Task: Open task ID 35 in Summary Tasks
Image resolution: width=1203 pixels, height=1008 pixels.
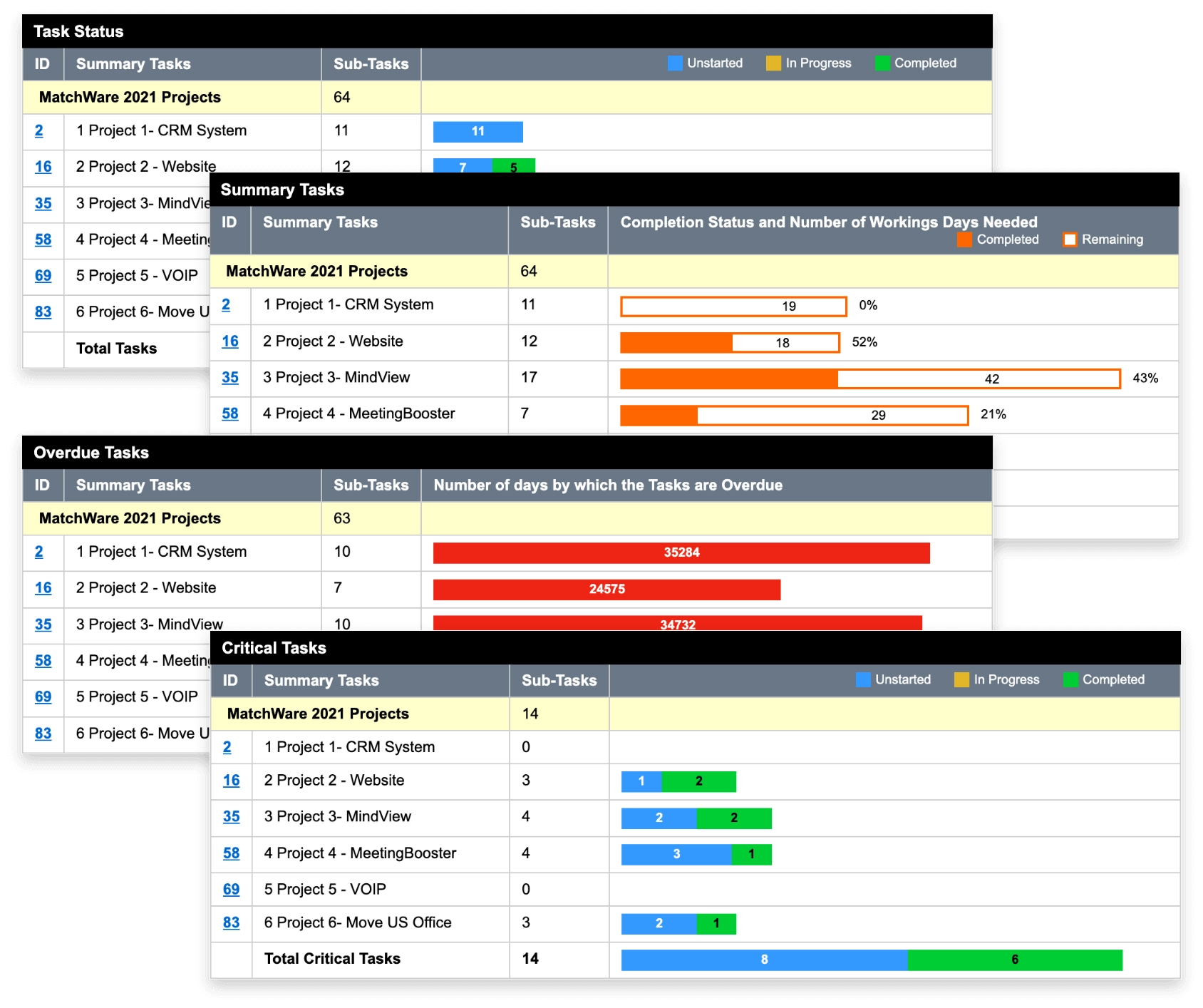Action: (230, 378)
